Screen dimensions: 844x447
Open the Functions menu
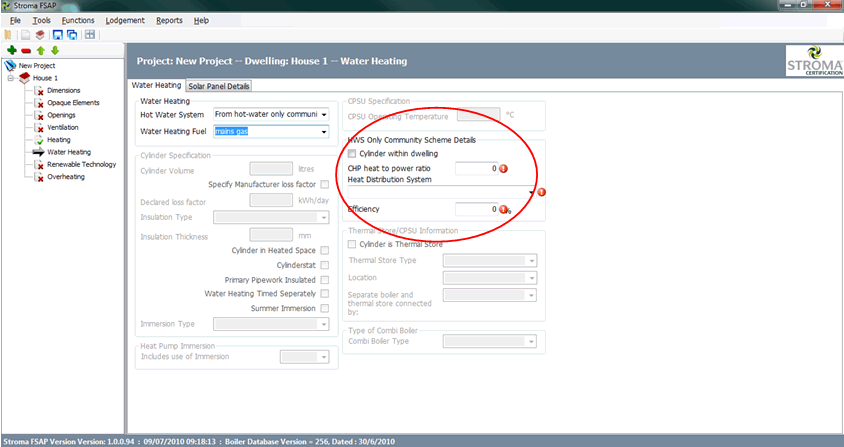78,20
